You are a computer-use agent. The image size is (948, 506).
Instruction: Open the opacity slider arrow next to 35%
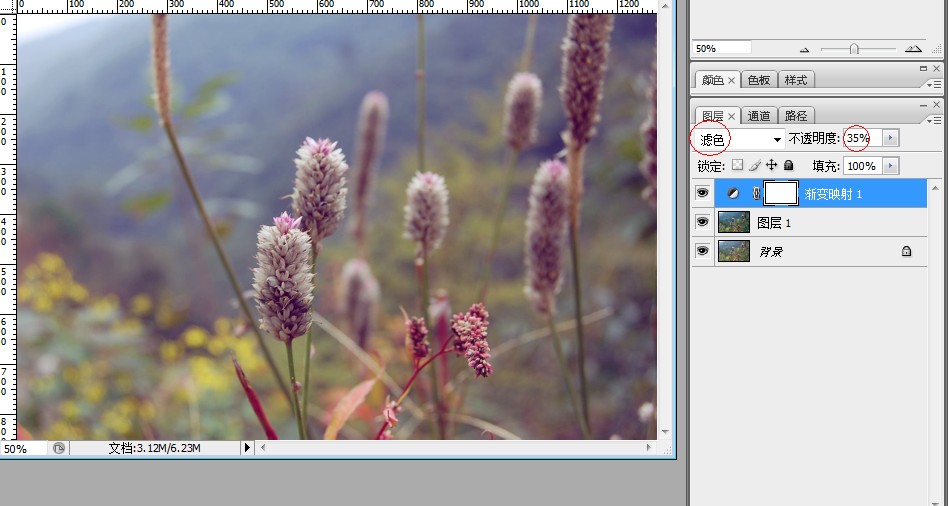[x=891, y=138]
